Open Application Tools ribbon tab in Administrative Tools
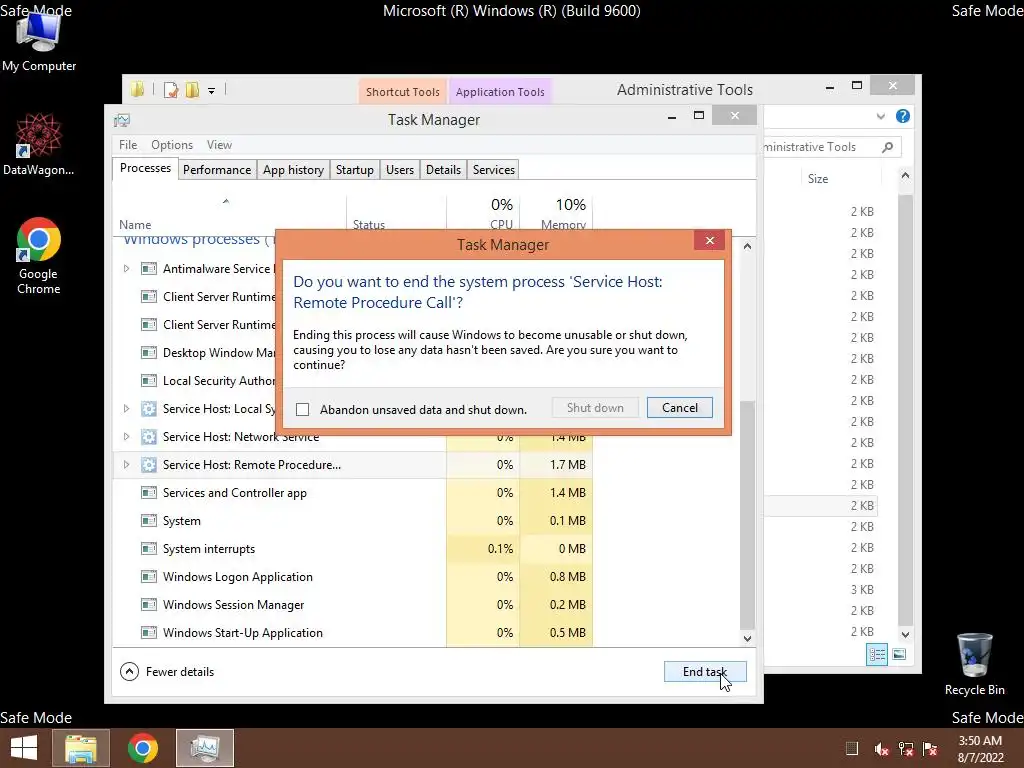This screenshot has width=1024, height=768. 500,91
